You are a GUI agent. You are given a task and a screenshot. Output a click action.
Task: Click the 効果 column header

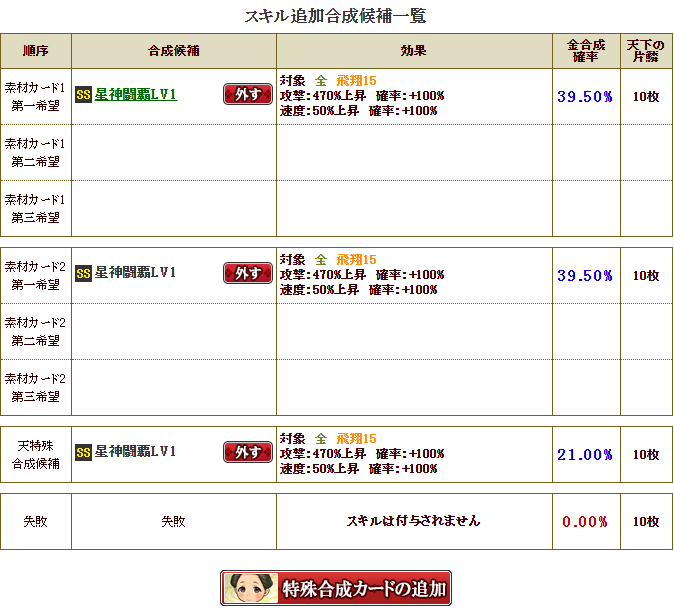click(x=414, y=51)
